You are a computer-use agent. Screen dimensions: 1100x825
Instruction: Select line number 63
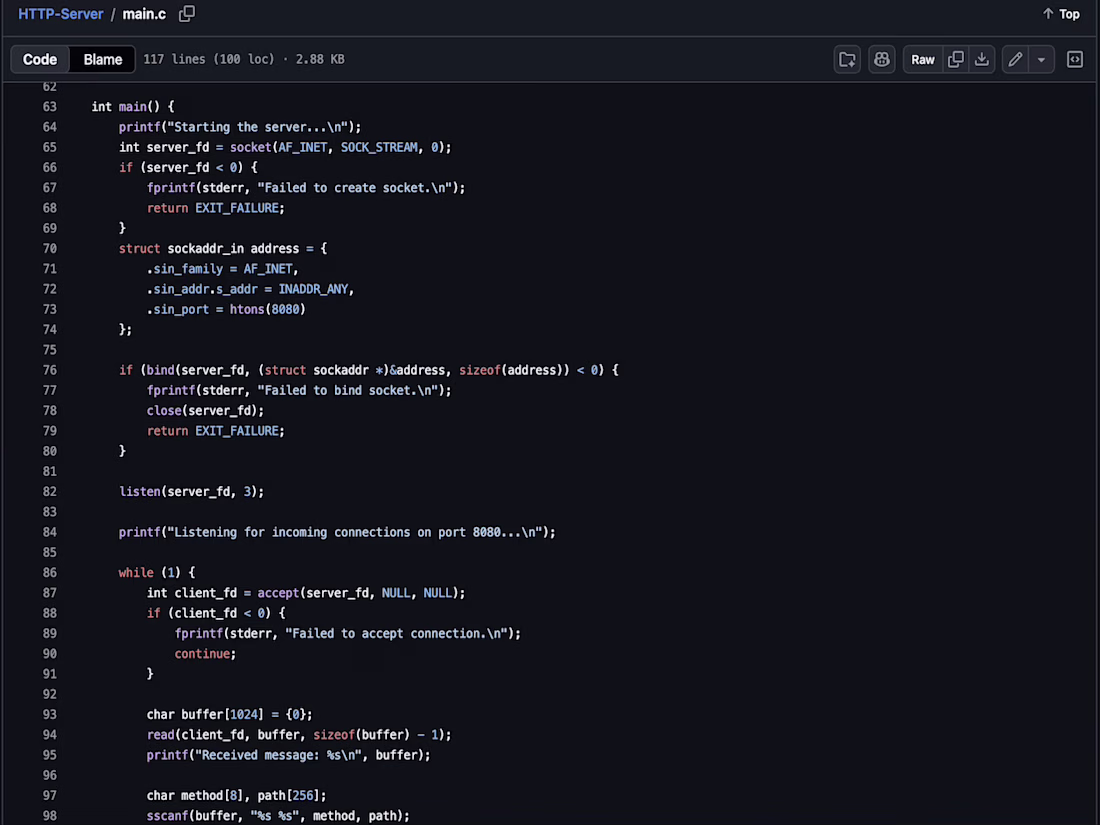(49, 107)
